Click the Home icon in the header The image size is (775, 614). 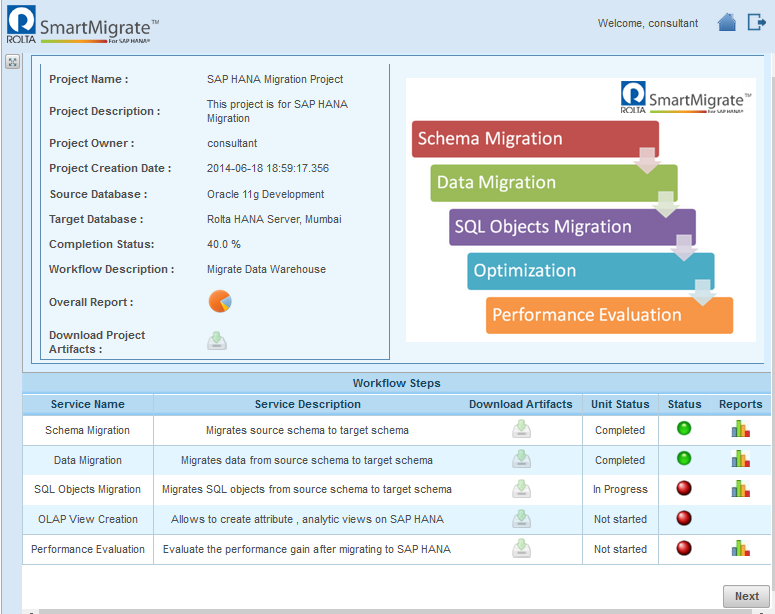(727, 22)
